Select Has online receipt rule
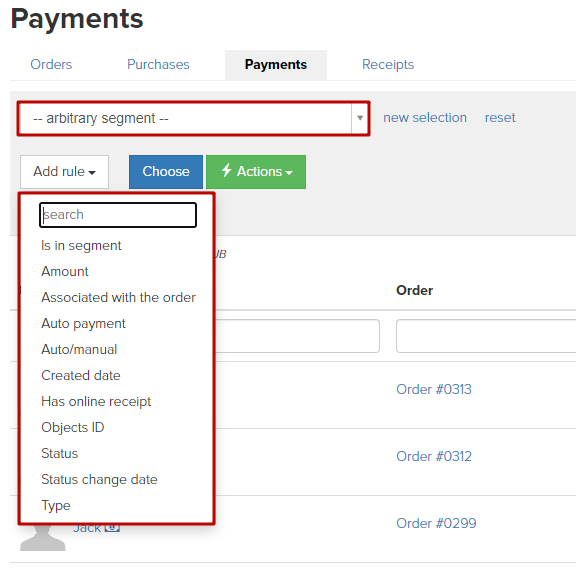The width and height of the screenshot is (576, 569). click(x=96, y=401)
